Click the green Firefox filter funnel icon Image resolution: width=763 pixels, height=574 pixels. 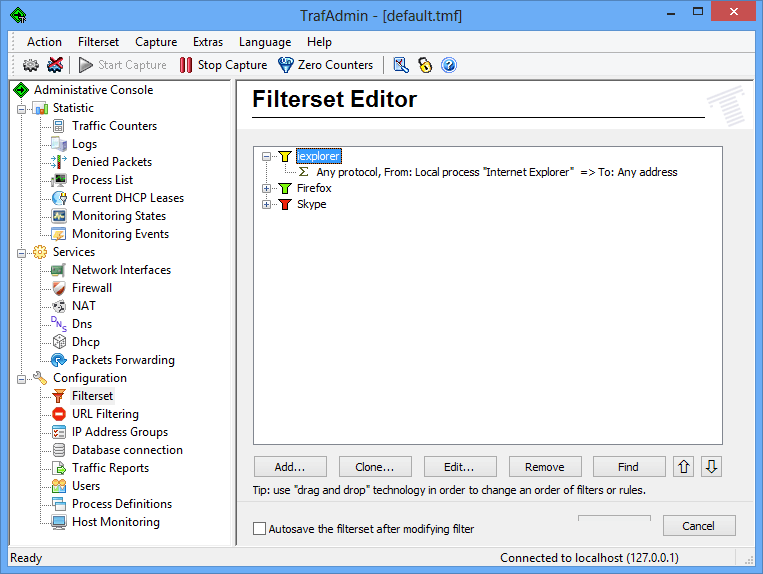[285, 188]
